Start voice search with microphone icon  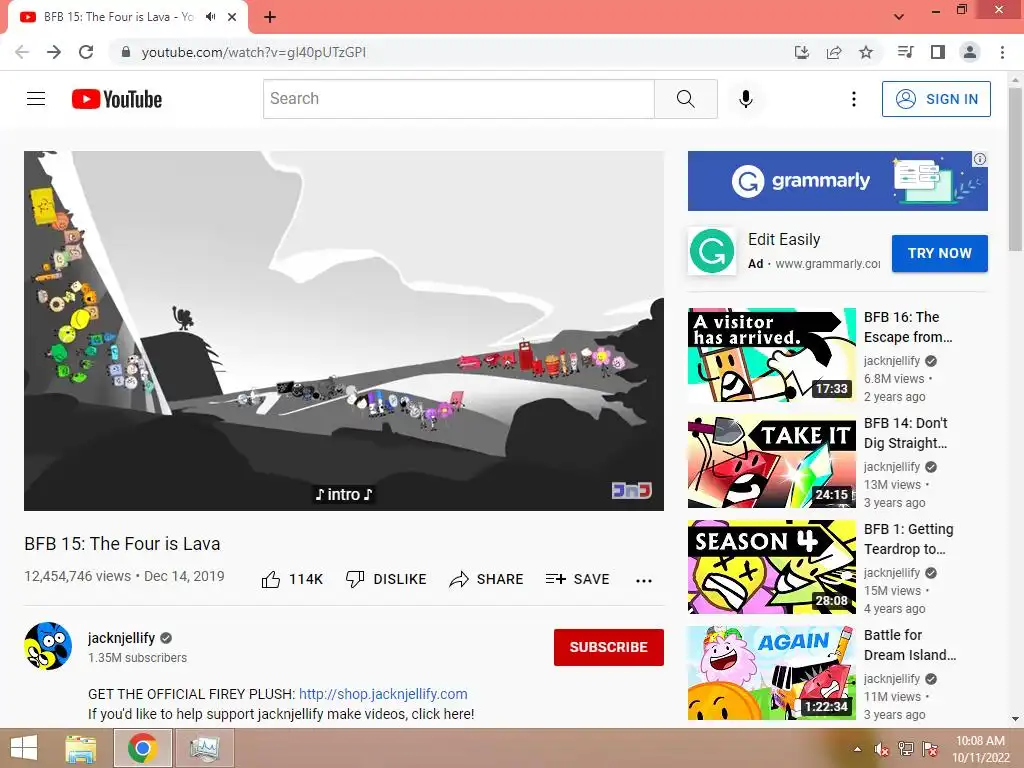[746, 99]
